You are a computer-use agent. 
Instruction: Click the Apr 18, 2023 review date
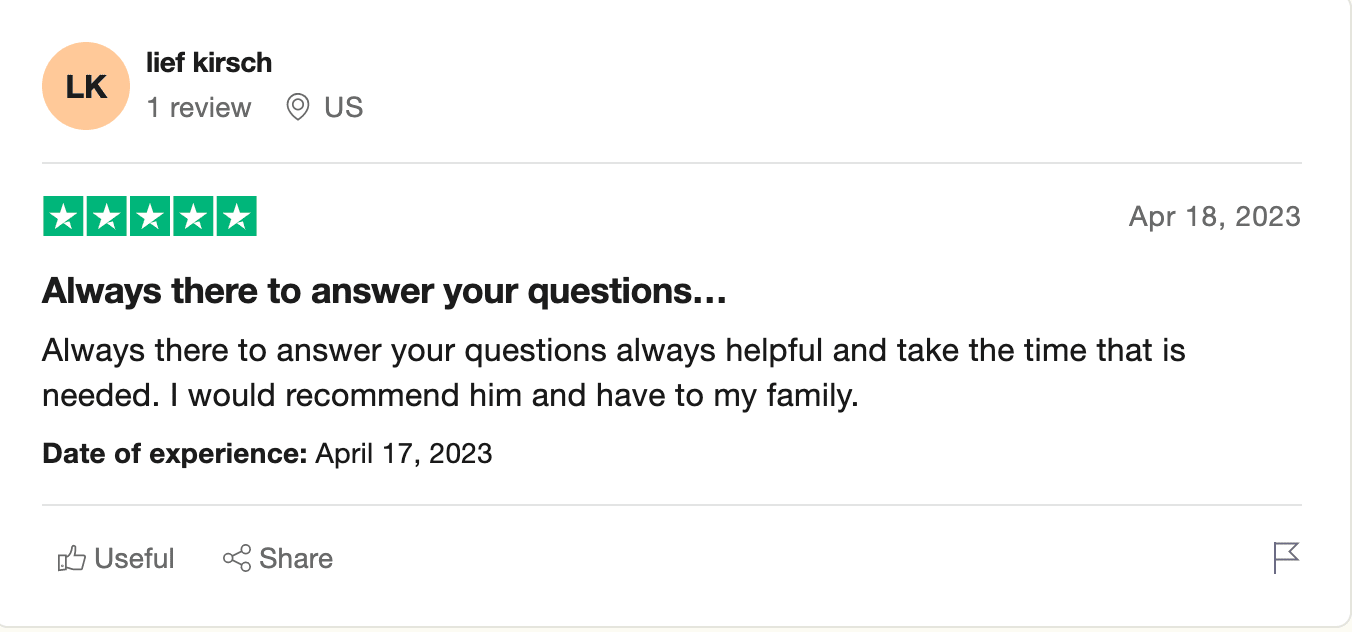click(x=1215, y=216)
